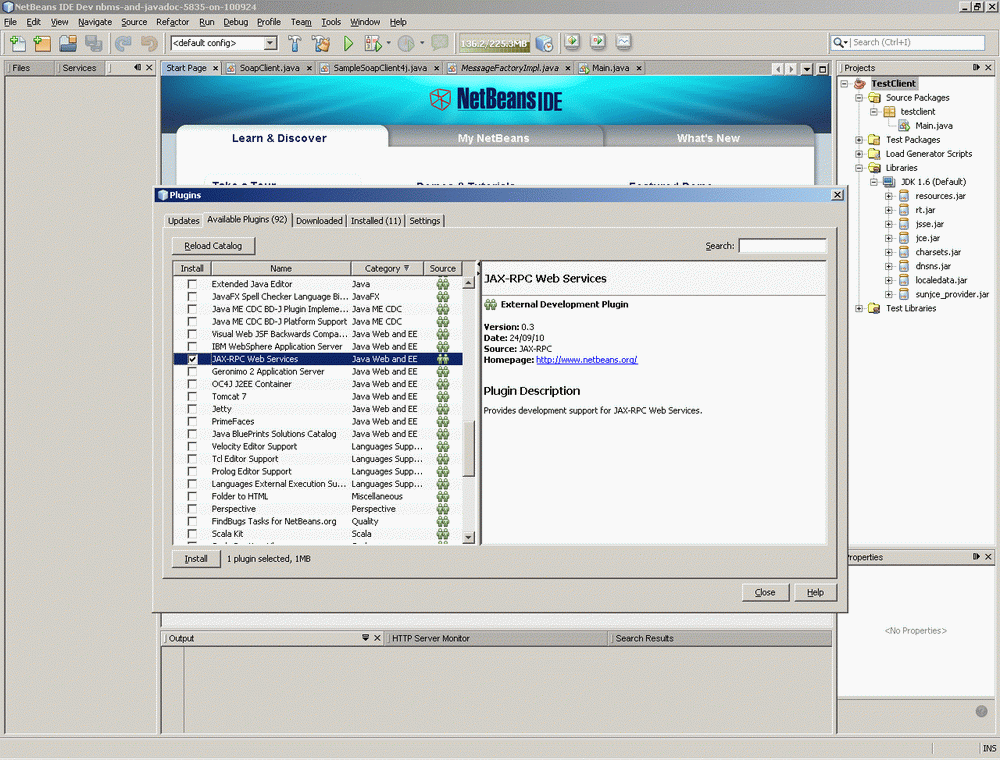Screen dimensions: 1000x760
Task: Open the Updates tab in Plugins dialog
Action: 183,221
